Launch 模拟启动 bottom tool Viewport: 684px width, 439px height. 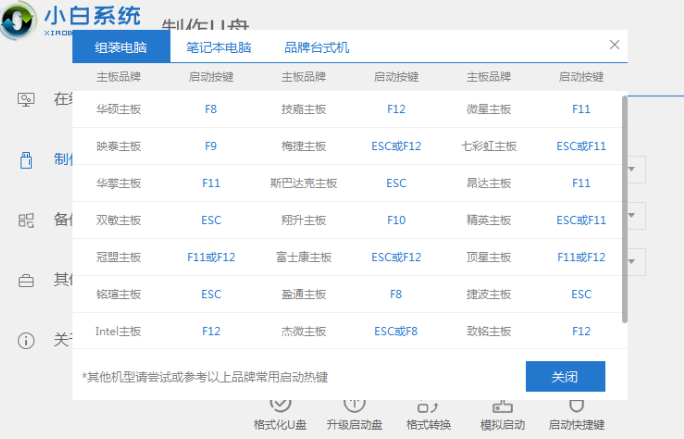click(x=501, y=413)
